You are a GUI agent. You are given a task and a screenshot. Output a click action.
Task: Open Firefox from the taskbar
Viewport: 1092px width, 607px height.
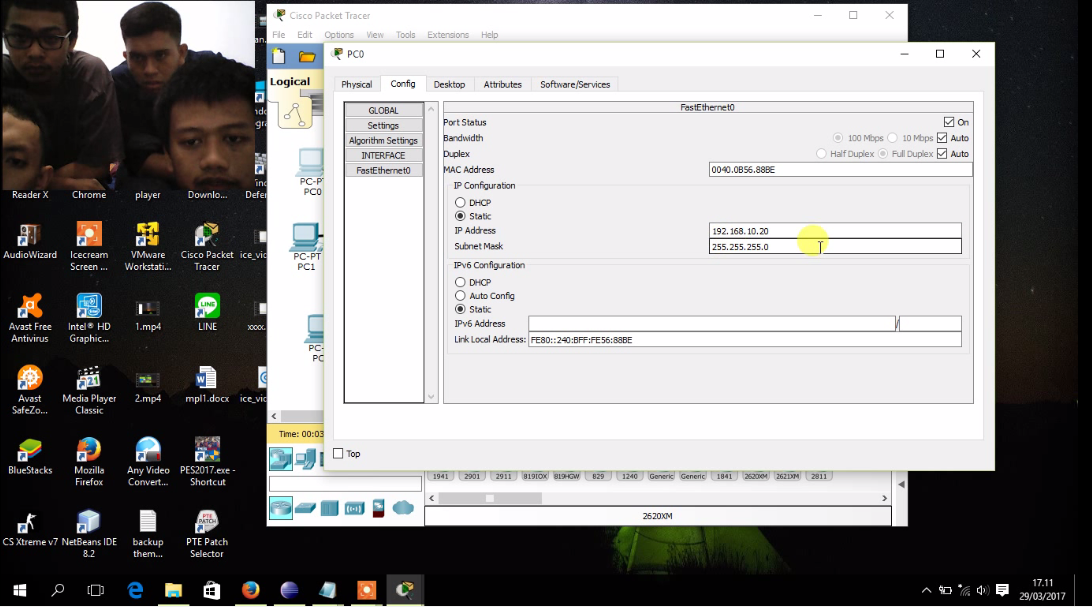251,590
